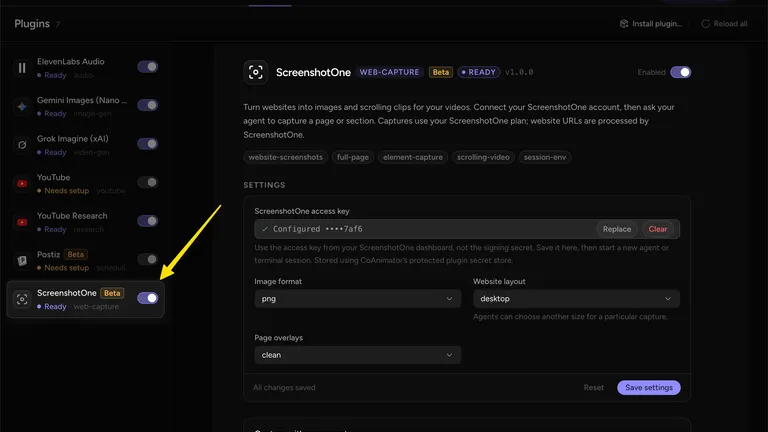Image resolution: width=768 pixels, height=432 pixels.
Task: Select the Postiz plugin row
Action: point(86,261)
